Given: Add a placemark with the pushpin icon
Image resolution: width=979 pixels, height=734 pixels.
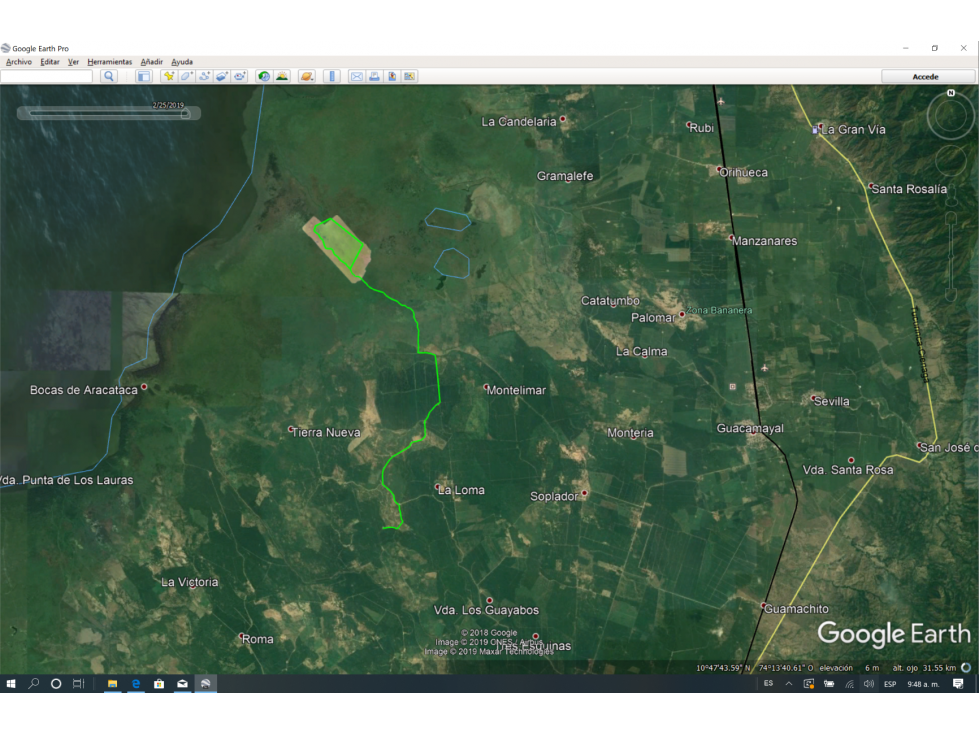Looking at the screenshot, I should click(x=169, y=76).
